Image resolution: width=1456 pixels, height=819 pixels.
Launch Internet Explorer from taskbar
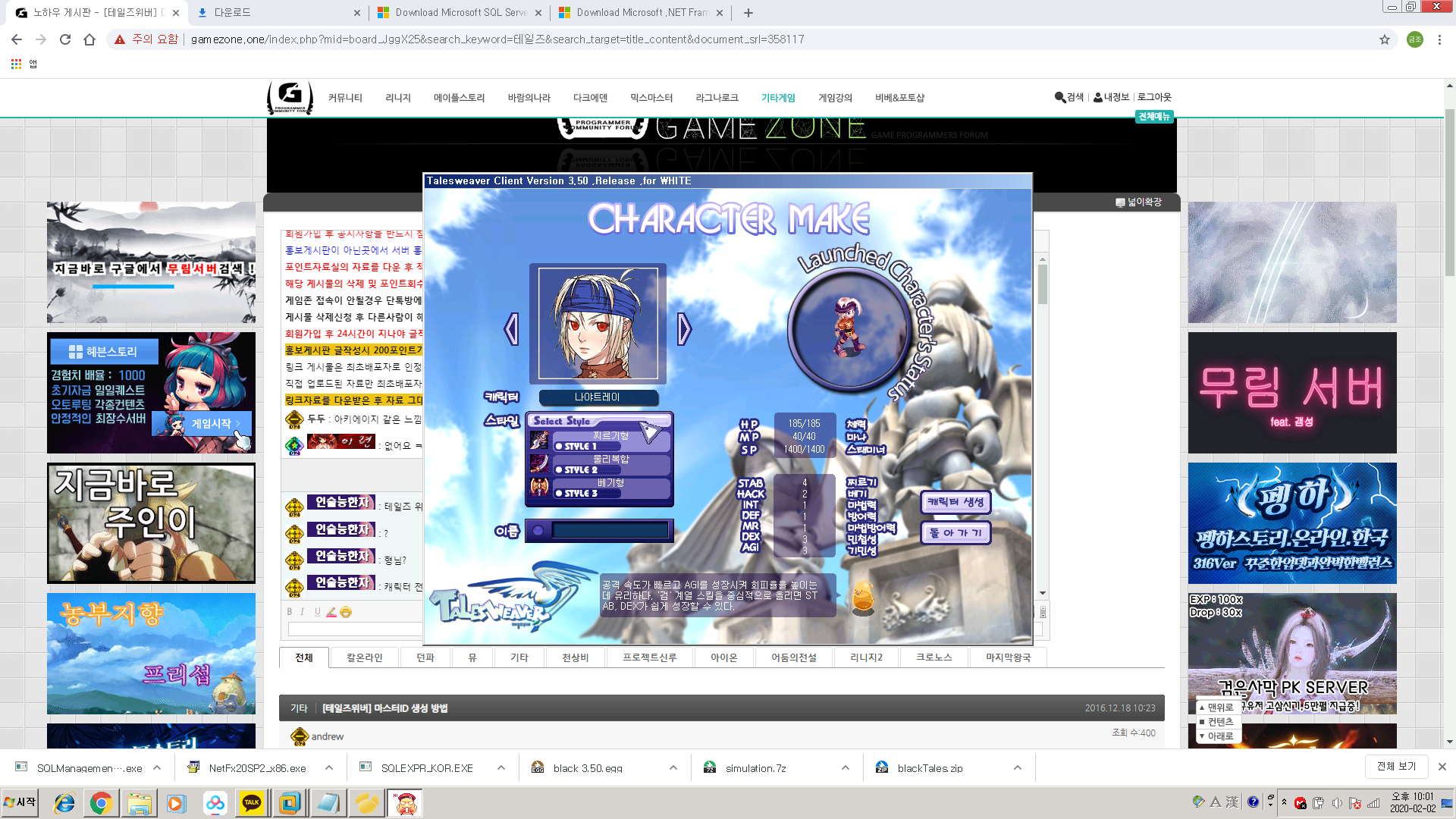(x=64, y=803)
